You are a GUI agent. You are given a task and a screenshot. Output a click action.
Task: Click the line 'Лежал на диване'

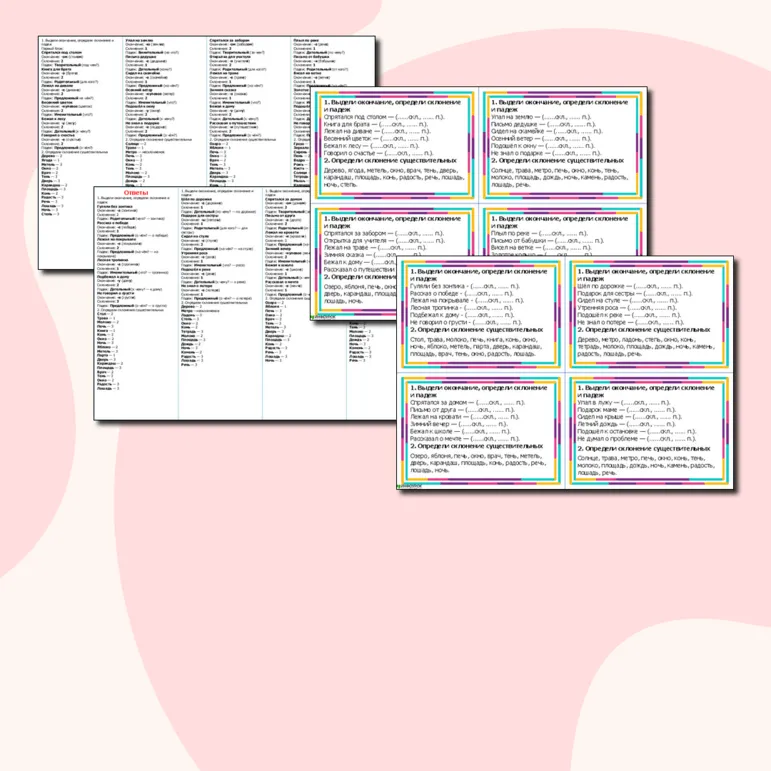(377, 131)
